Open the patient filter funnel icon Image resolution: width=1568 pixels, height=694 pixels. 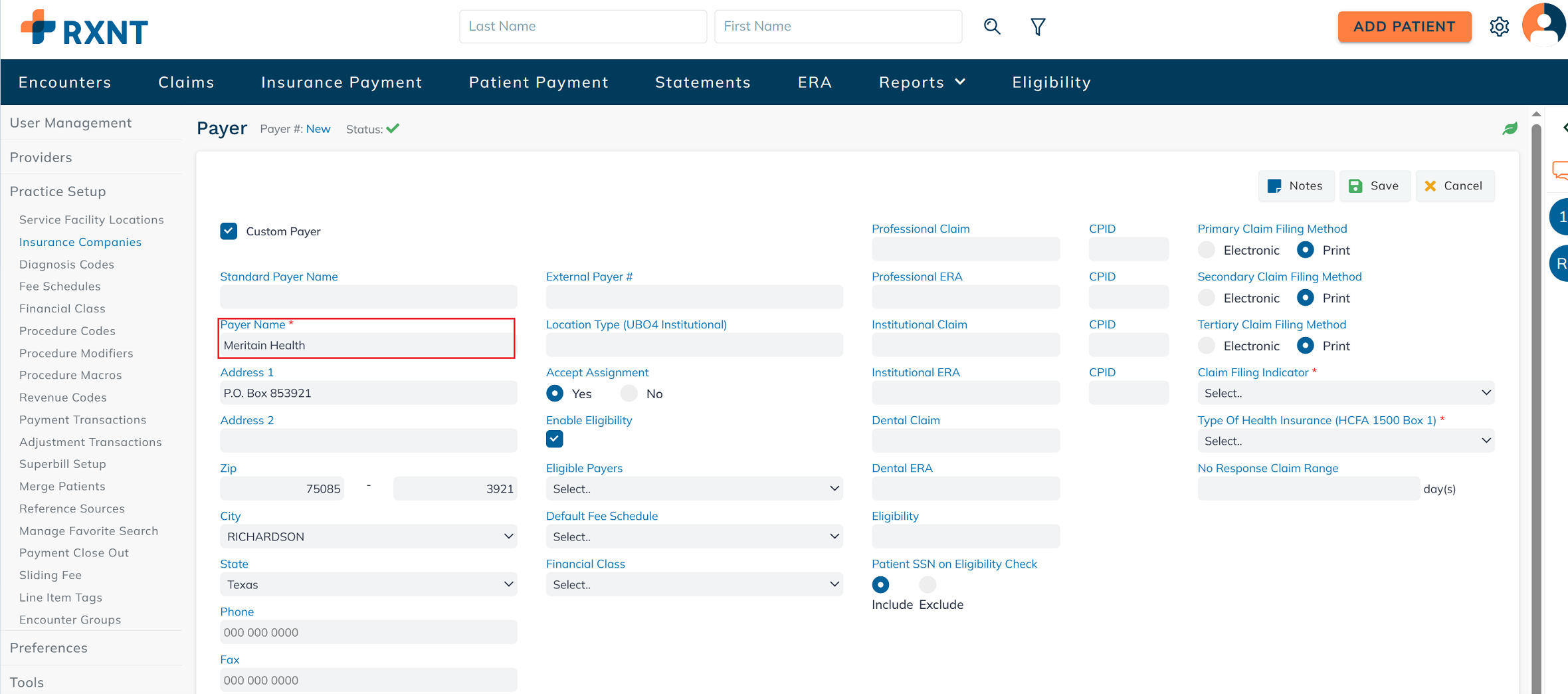(x=1038, y=27)
